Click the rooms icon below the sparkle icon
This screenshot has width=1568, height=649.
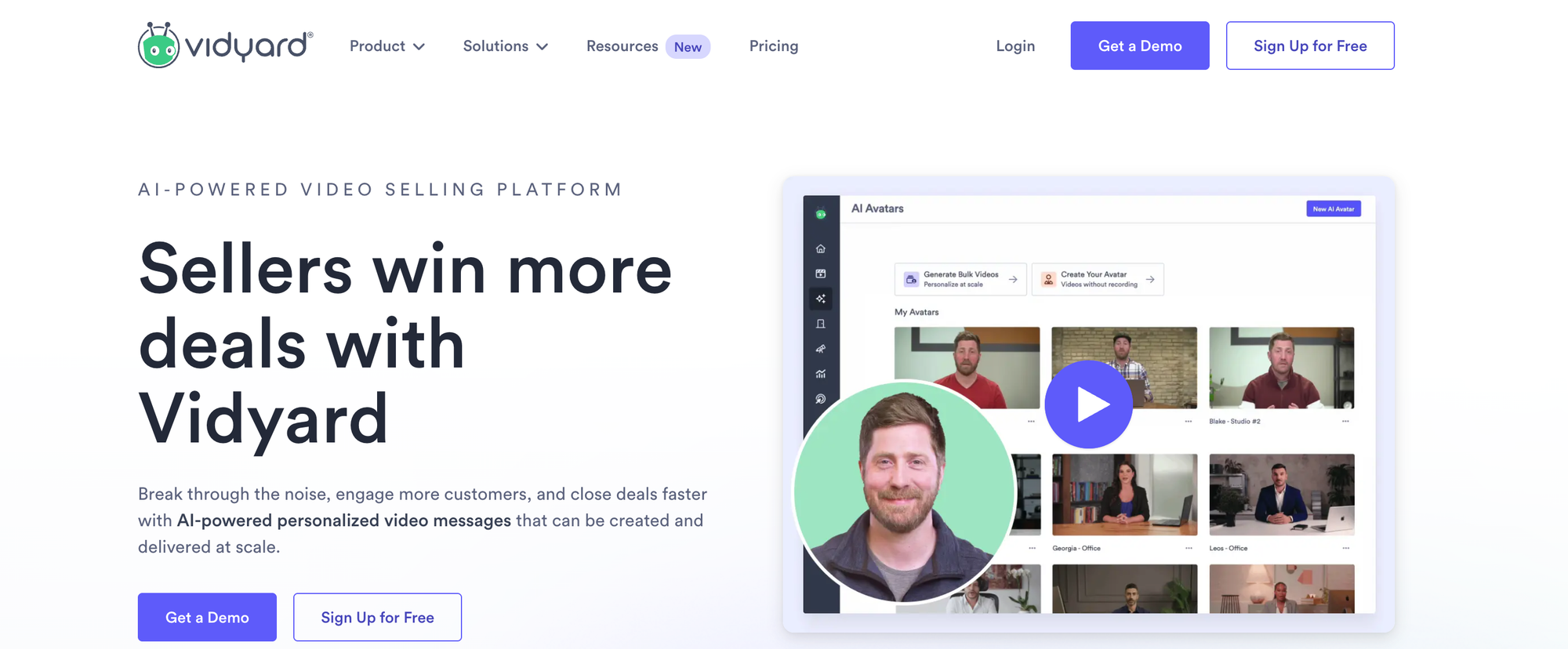pos(821,324)
